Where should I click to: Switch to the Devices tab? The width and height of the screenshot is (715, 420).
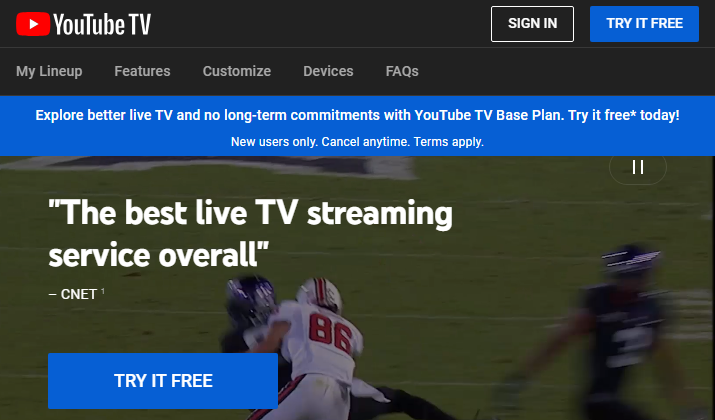coord(328,71)
